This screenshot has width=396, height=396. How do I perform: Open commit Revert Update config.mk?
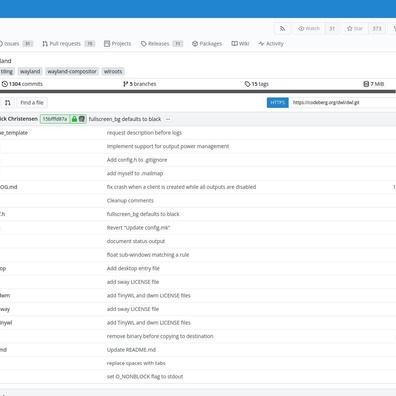coord(138,228)
